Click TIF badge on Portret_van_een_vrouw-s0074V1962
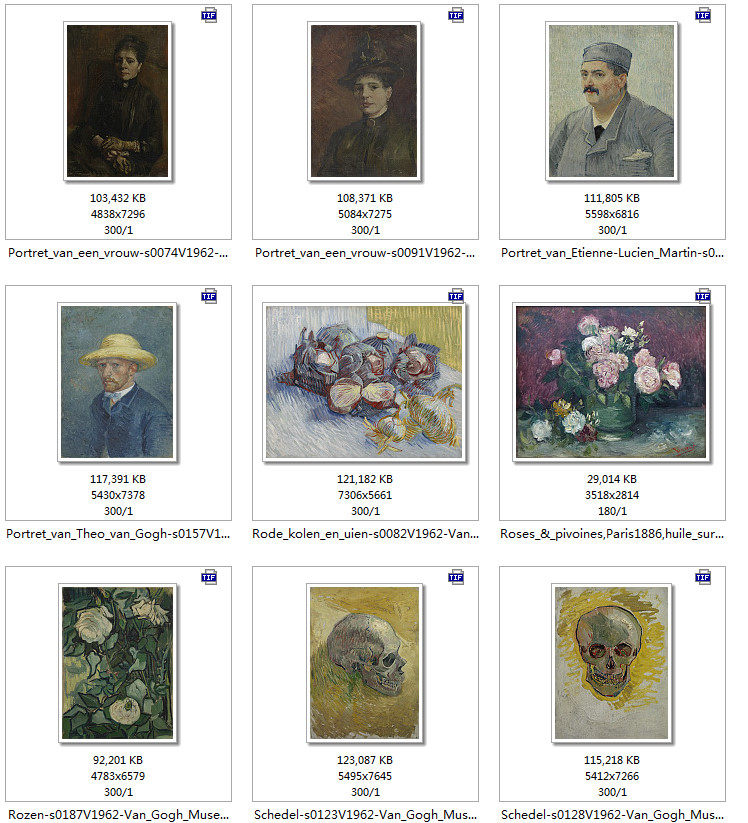This screenshot has width=748, height=823. (209, 15)
